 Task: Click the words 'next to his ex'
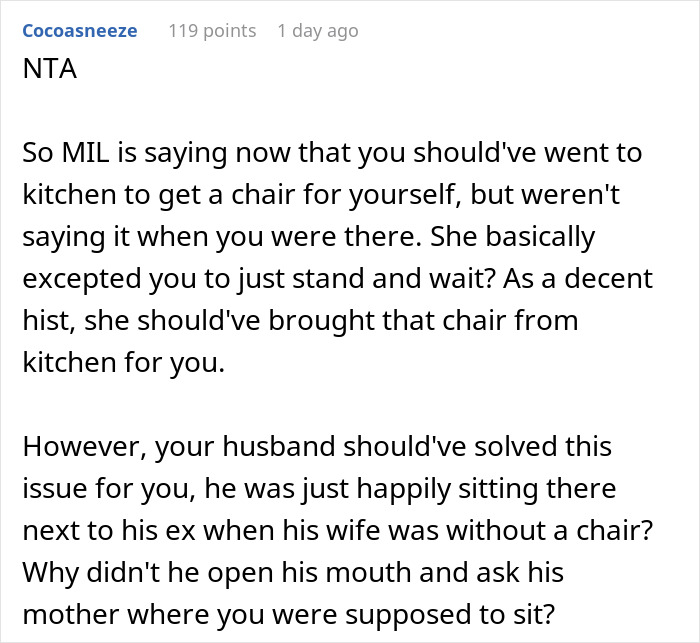tap(135, 530)
